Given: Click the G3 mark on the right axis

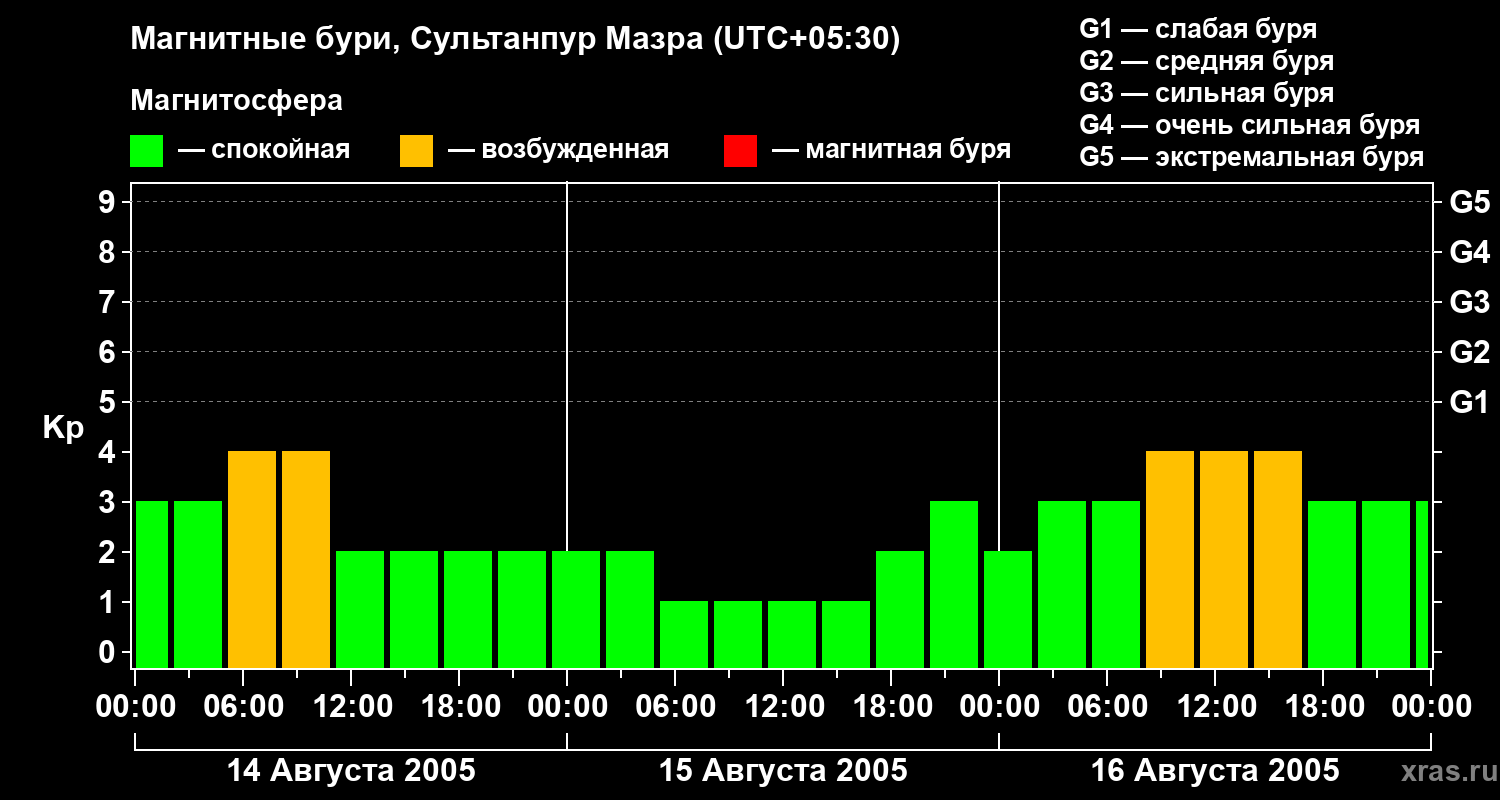Looking at the screenshot, I should (x=1470, y=302).
